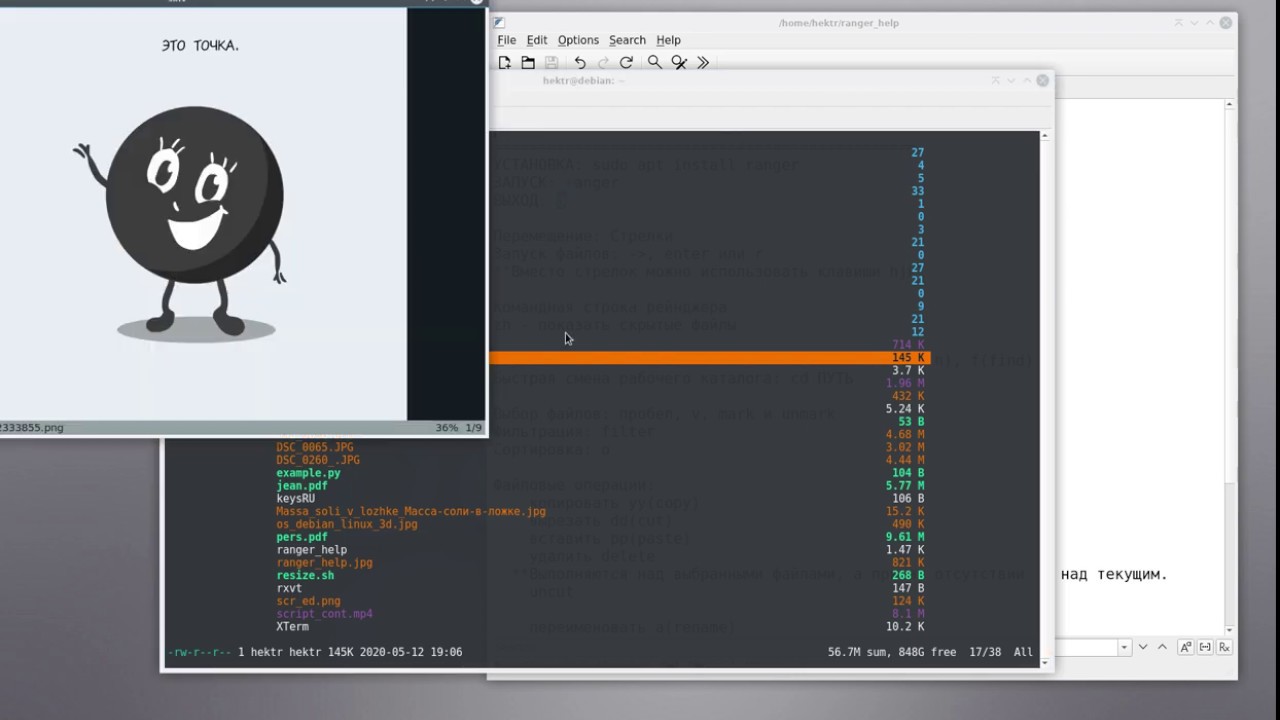Open Find and Replace toolbar icon

[x=679, y=62]
